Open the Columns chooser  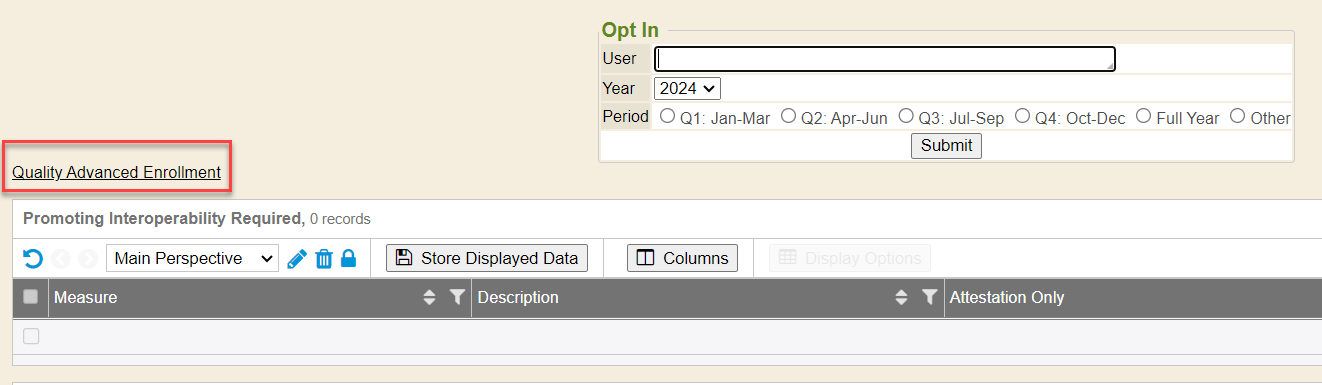pyautogui.click(x=683, y=258)
